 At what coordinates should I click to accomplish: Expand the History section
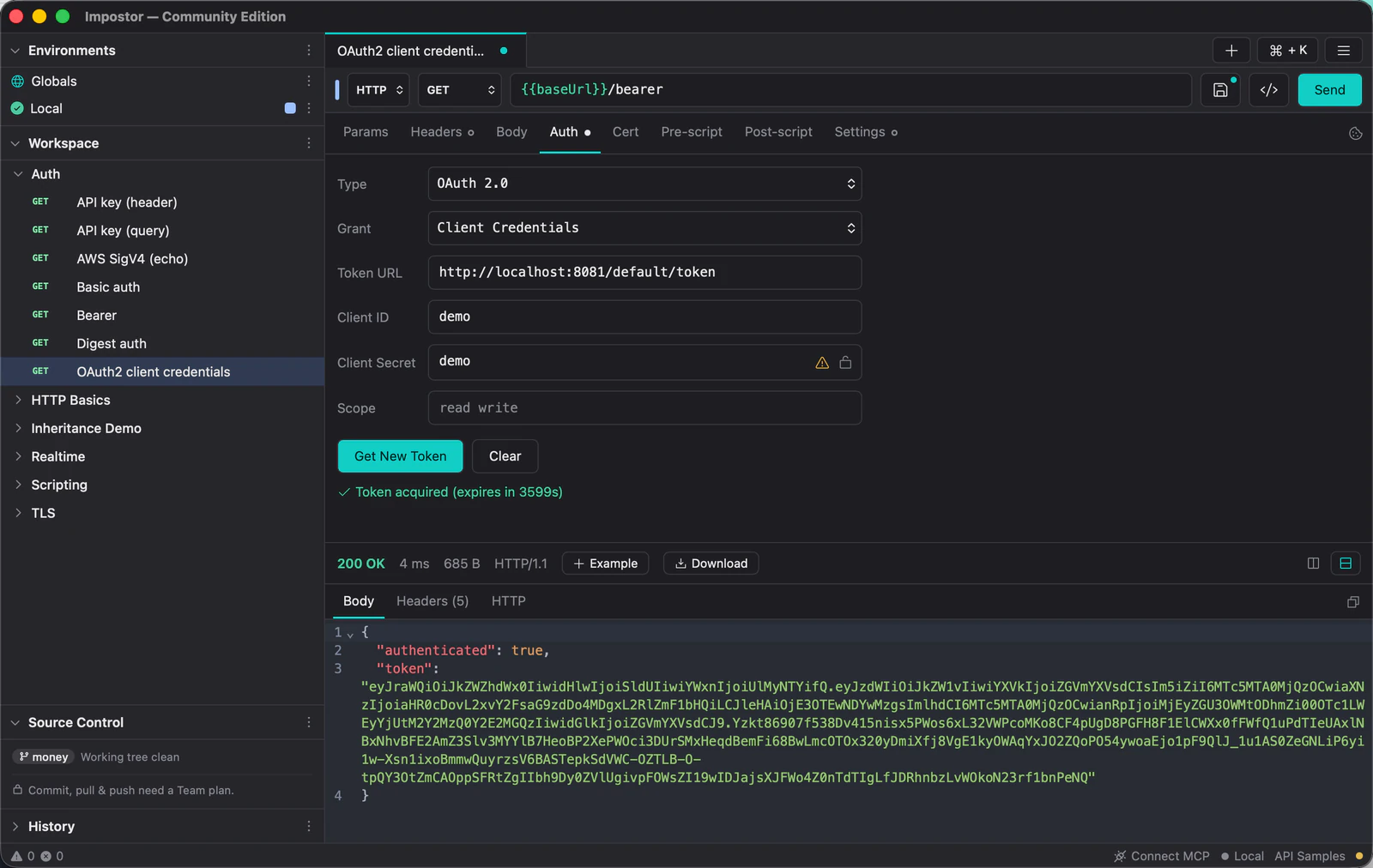pos(15,826)
